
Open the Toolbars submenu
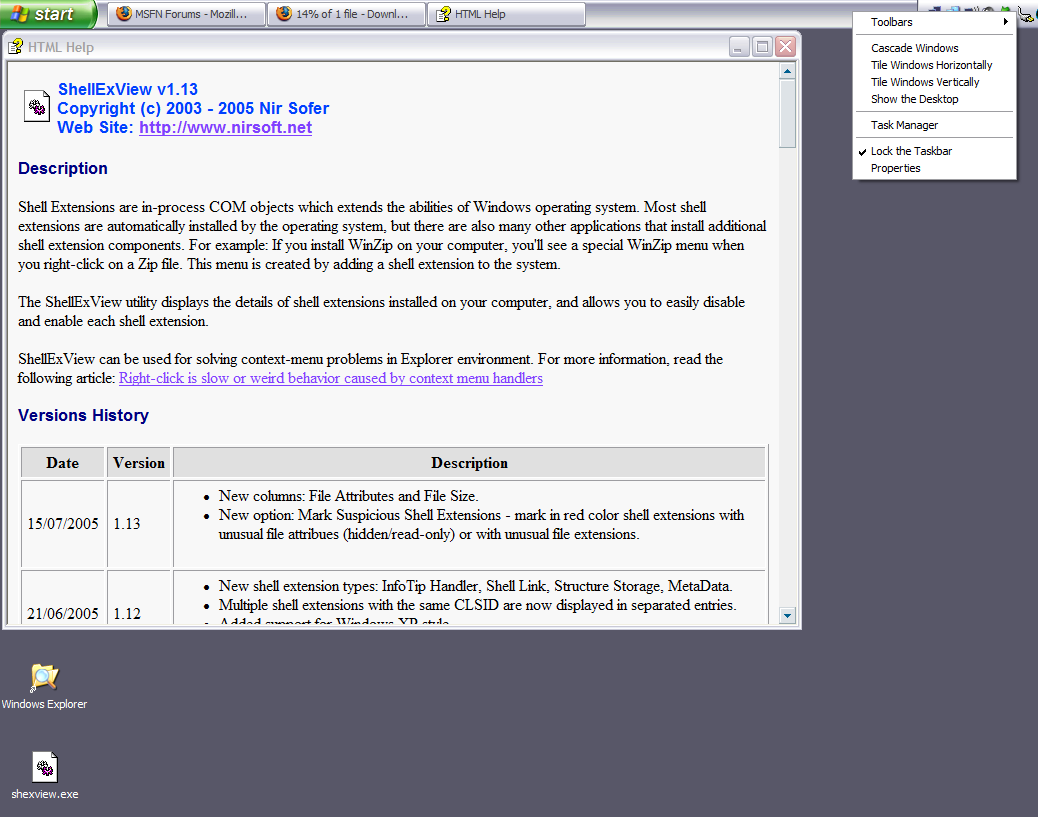click(935, 22)
